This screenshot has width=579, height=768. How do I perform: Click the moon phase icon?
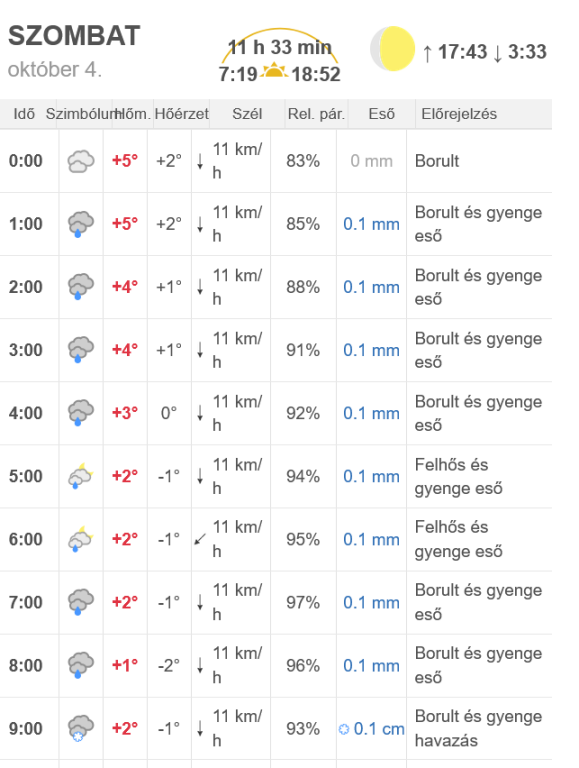tap(393, 48)
